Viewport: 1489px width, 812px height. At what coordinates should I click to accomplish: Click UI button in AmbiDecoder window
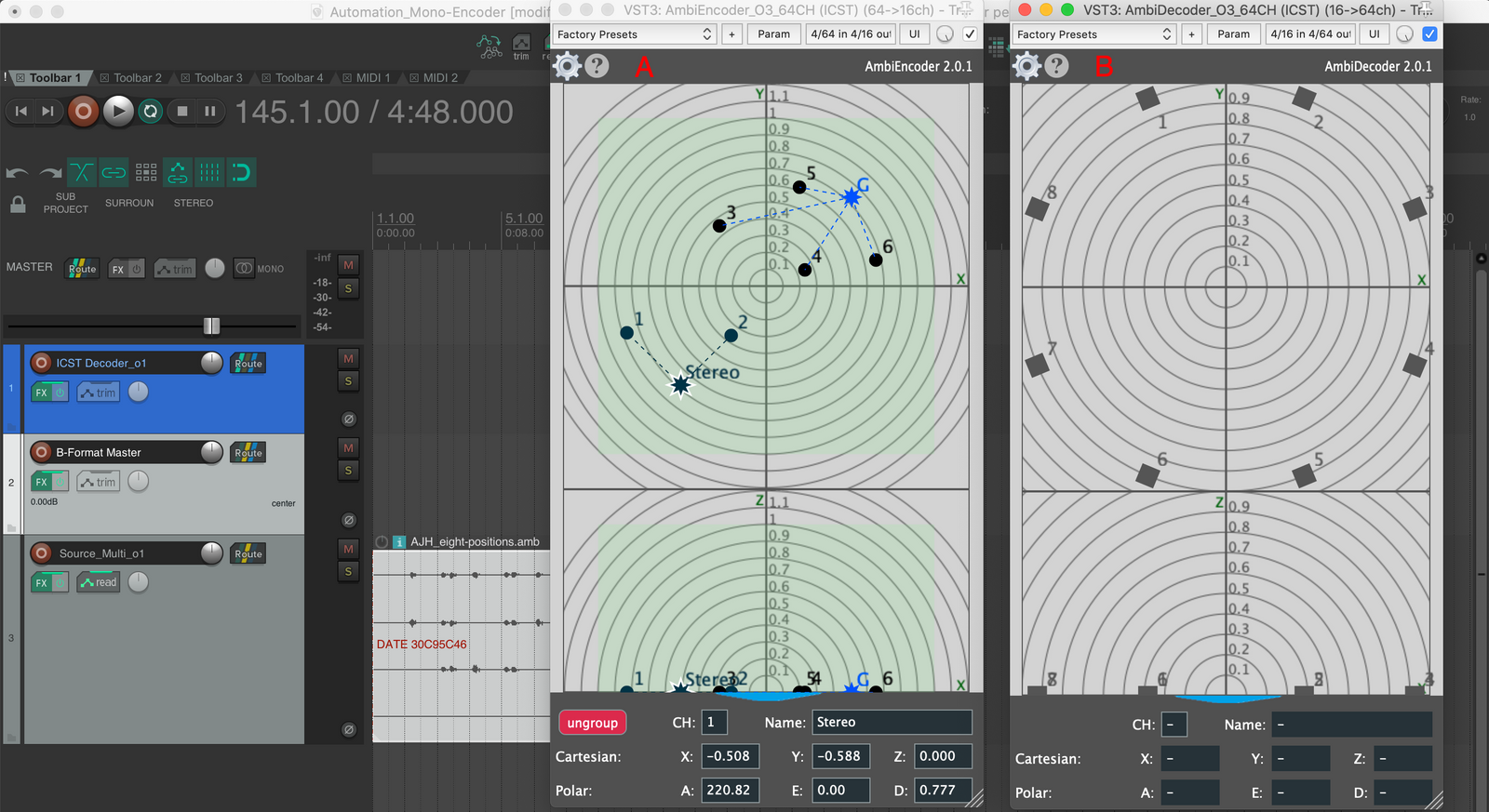coord(1374,34)
